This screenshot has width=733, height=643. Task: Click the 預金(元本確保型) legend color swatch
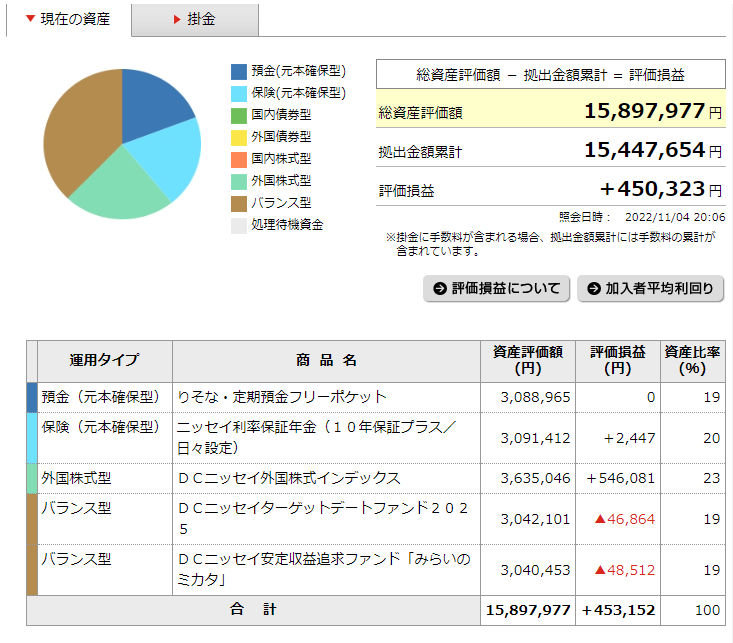pos(239,71)
